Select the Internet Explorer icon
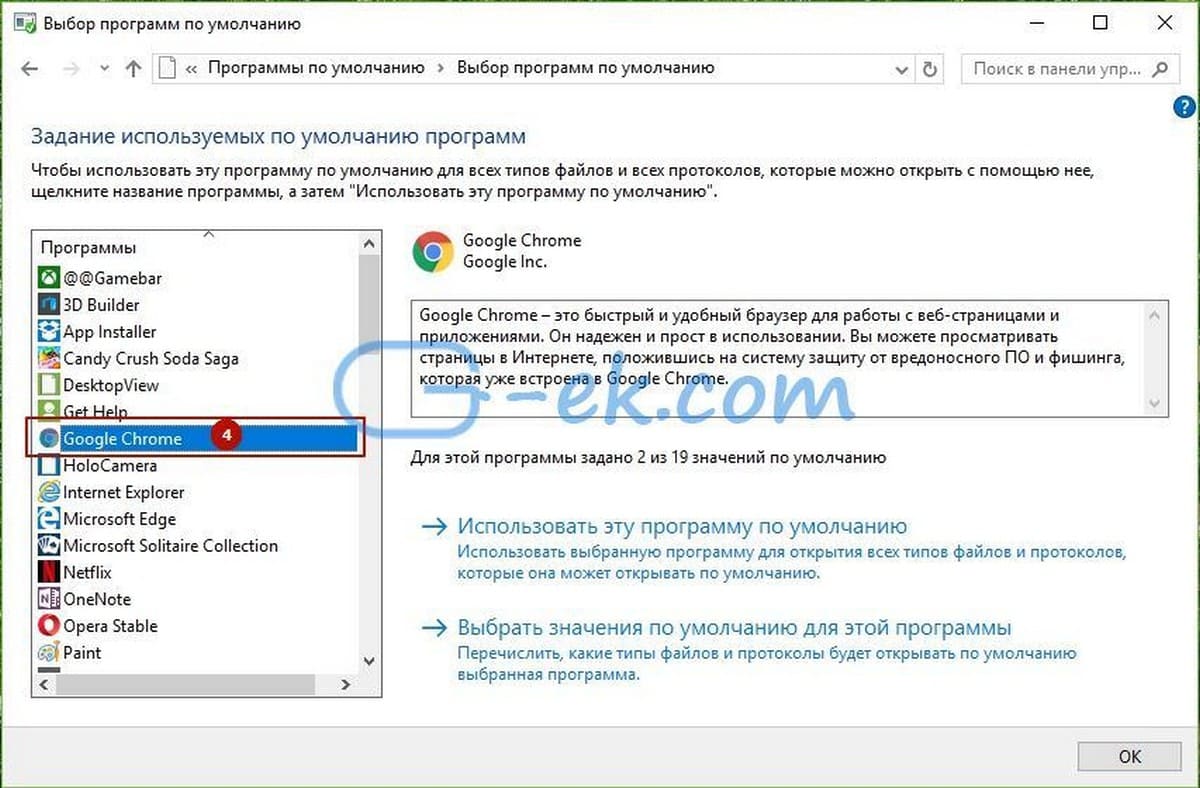Image resolution: width=1200 pixels, height=788 pixels. tap(48, 492)
